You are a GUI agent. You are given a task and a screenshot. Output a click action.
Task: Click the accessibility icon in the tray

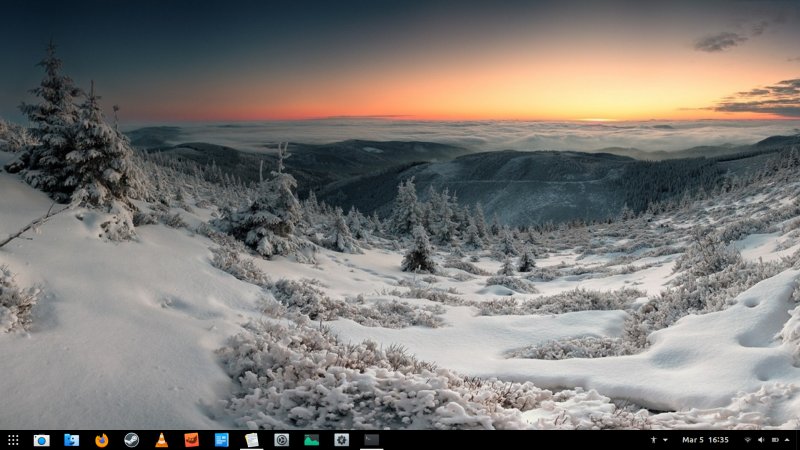pos(653,440)
